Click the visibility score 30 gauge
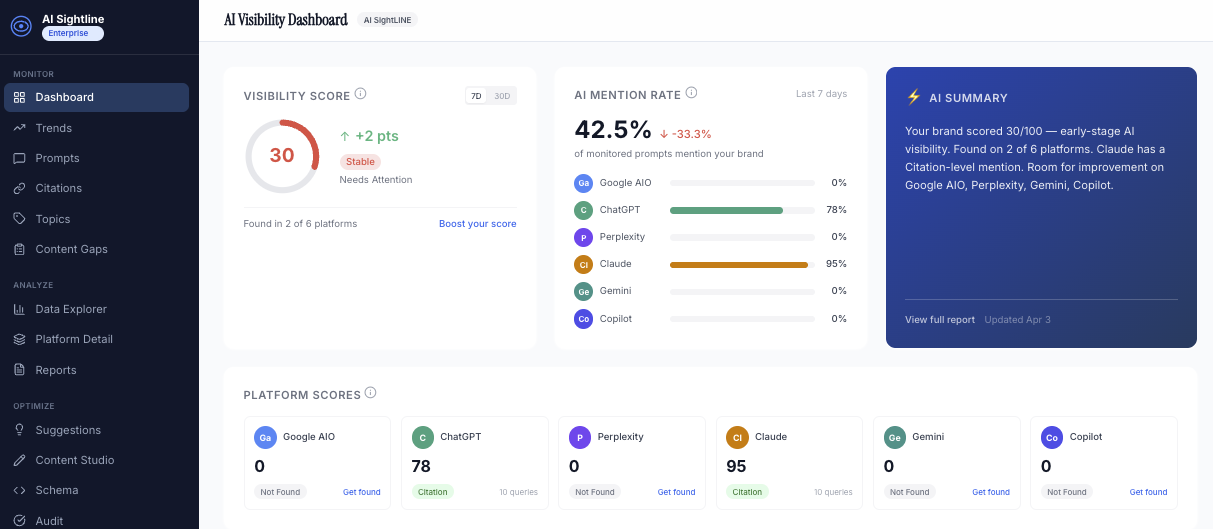1213x529 pixels. (282, 156)
